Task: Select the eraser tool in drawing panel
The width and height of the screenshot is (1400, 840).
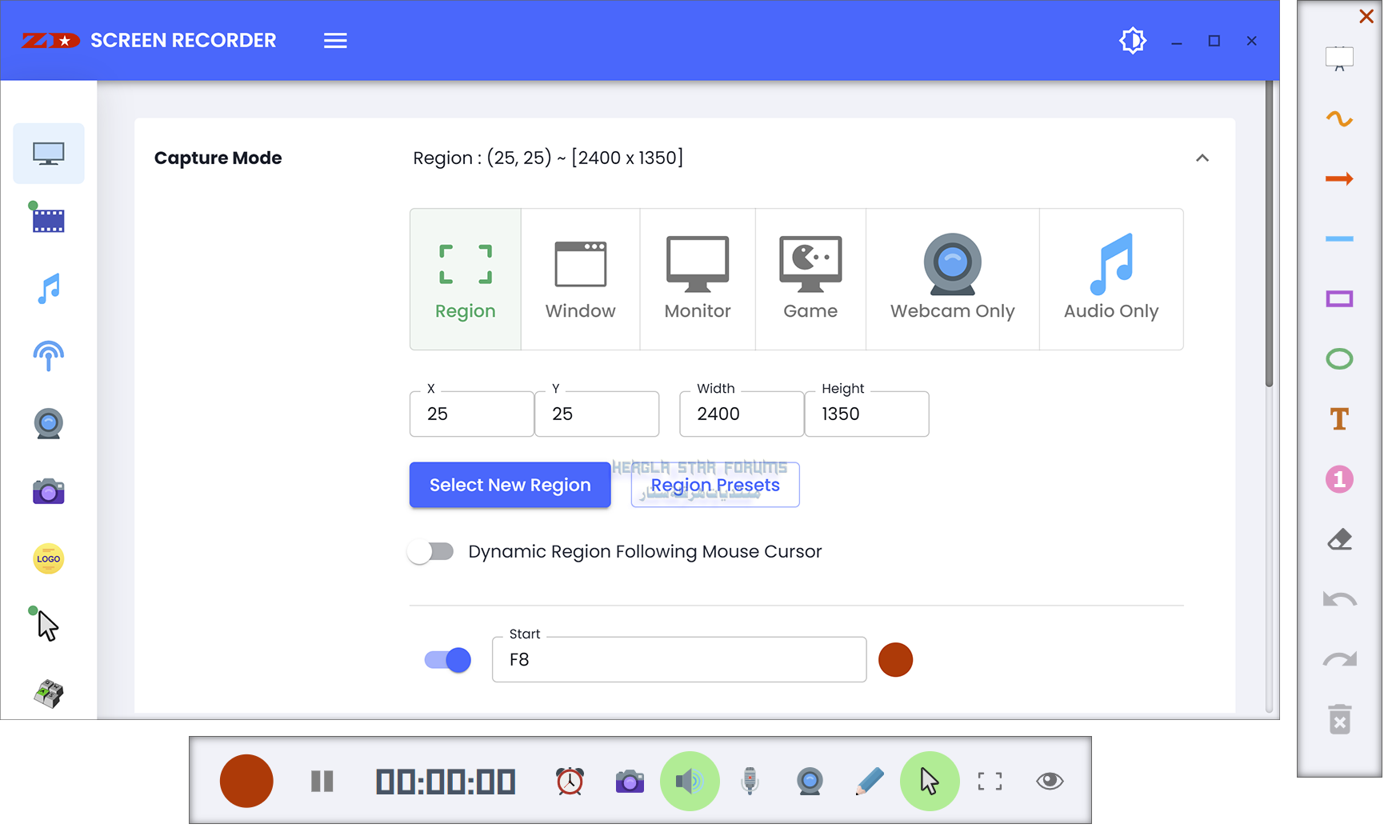Action: point(1339,539)
